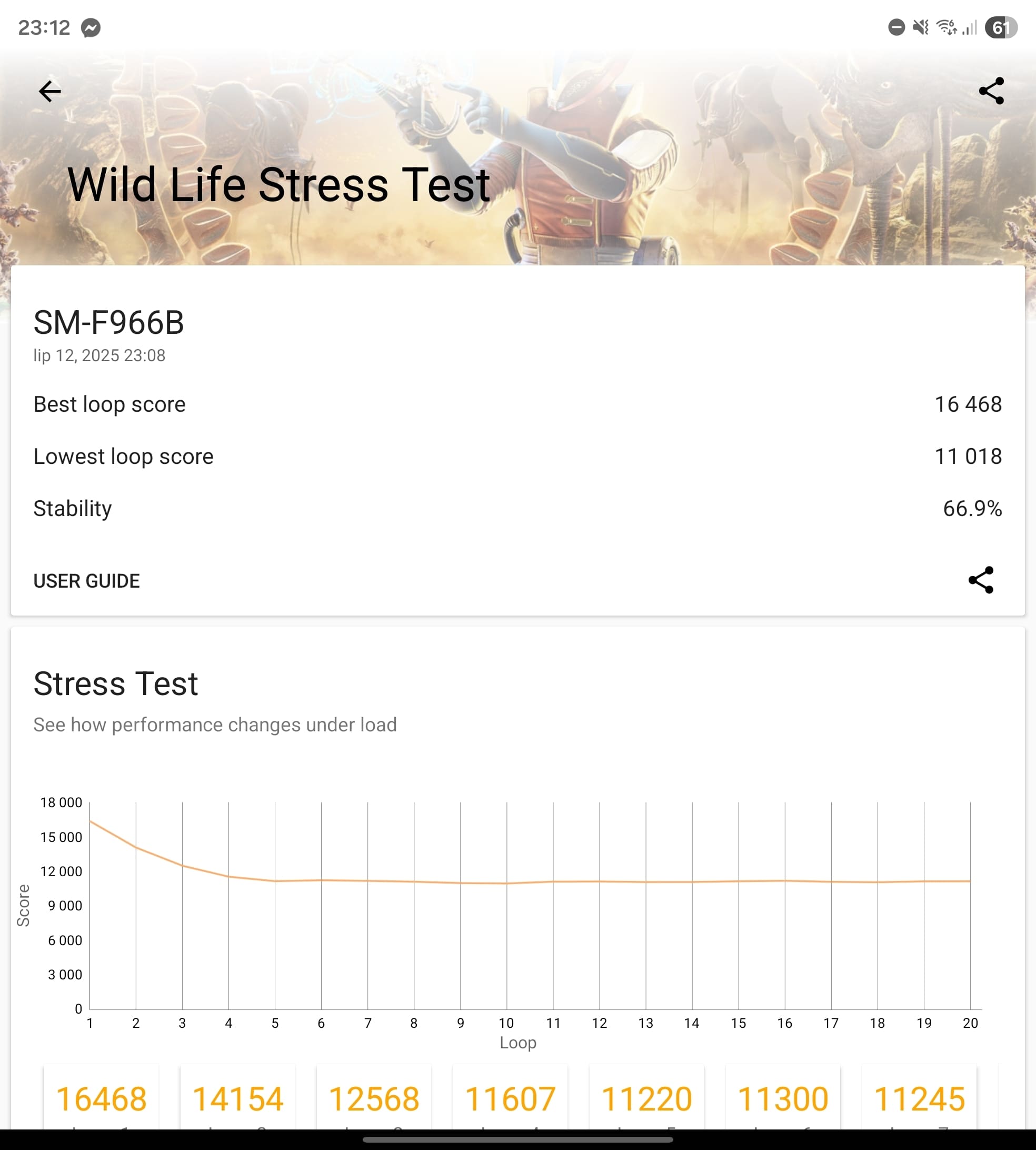Tap the Best loop score row
Image resolution: width=1036 pixels, height=1150 pixels.
(x=517, y=404)
